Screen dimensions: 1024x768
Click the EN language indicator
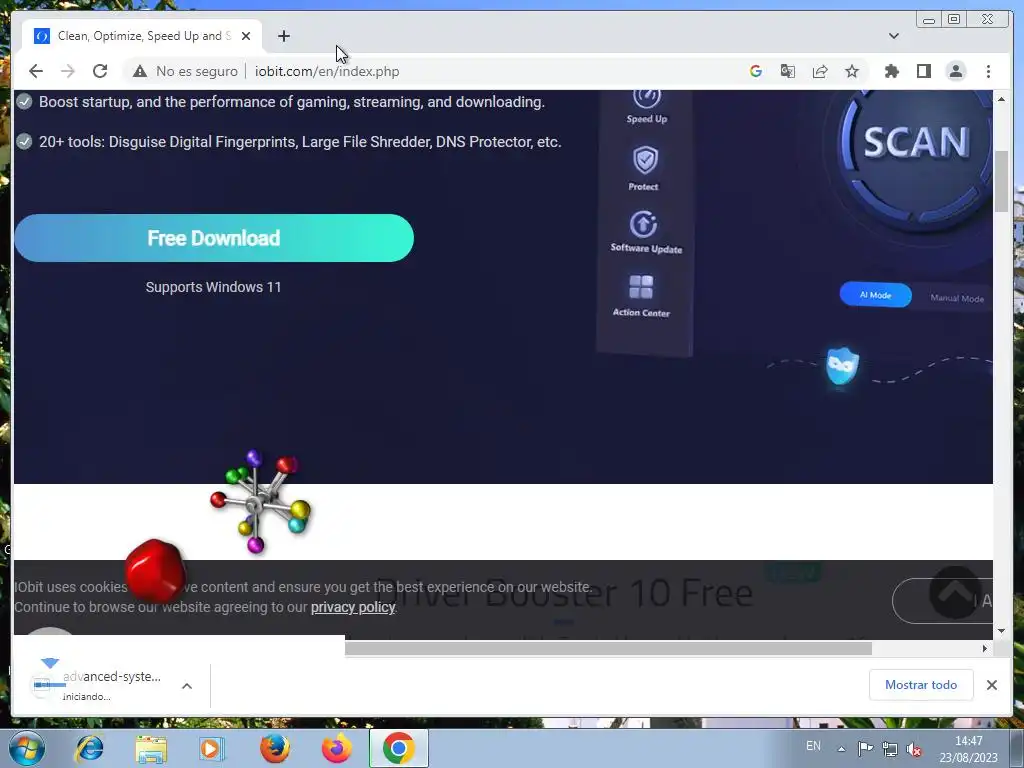pos(813,746)
